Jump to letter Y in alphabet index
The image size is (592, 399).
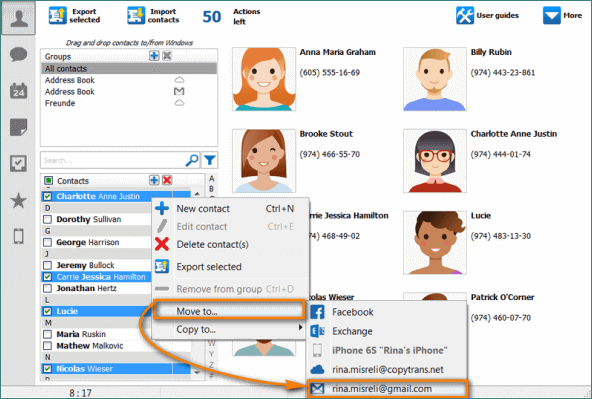[x=211, y=354]
